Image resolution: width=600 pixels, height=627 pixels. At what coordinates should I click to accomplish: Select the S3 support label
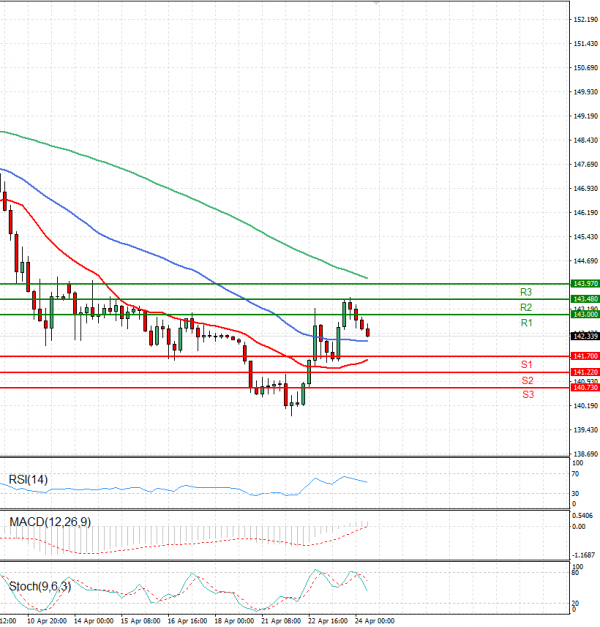526,396
